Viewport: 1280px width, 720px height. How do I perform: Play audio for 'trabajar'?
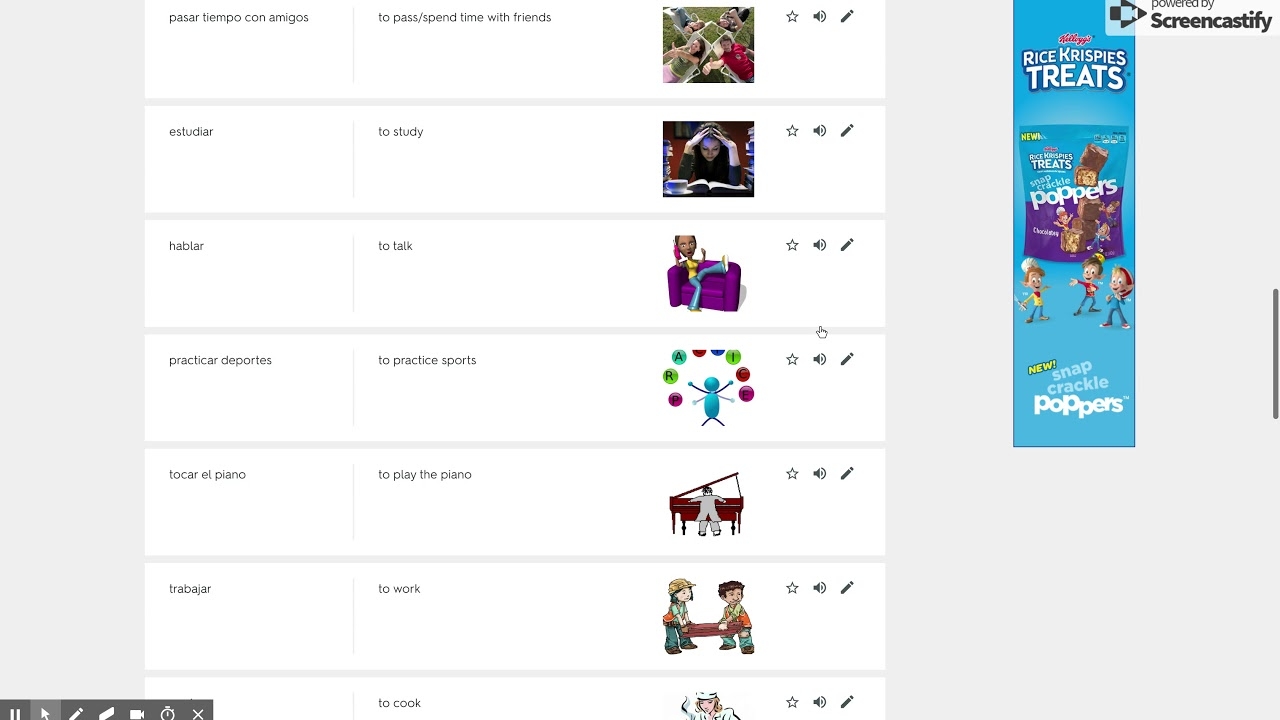coord(819,588)
